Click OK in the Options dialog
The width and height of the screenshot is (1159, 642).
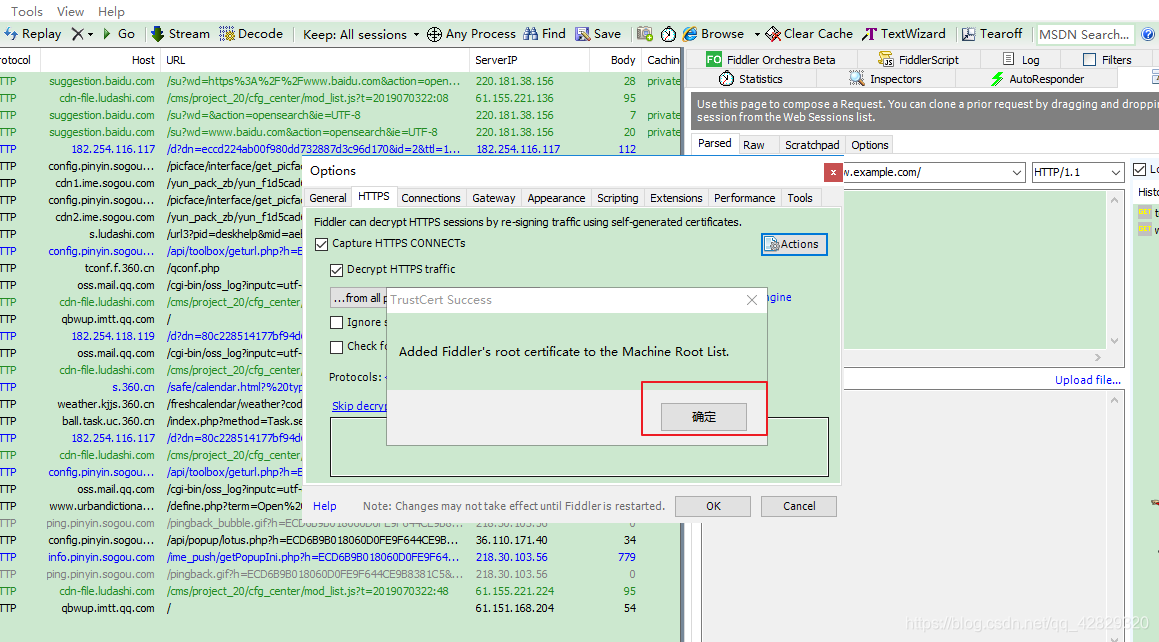tap(713, 506)
